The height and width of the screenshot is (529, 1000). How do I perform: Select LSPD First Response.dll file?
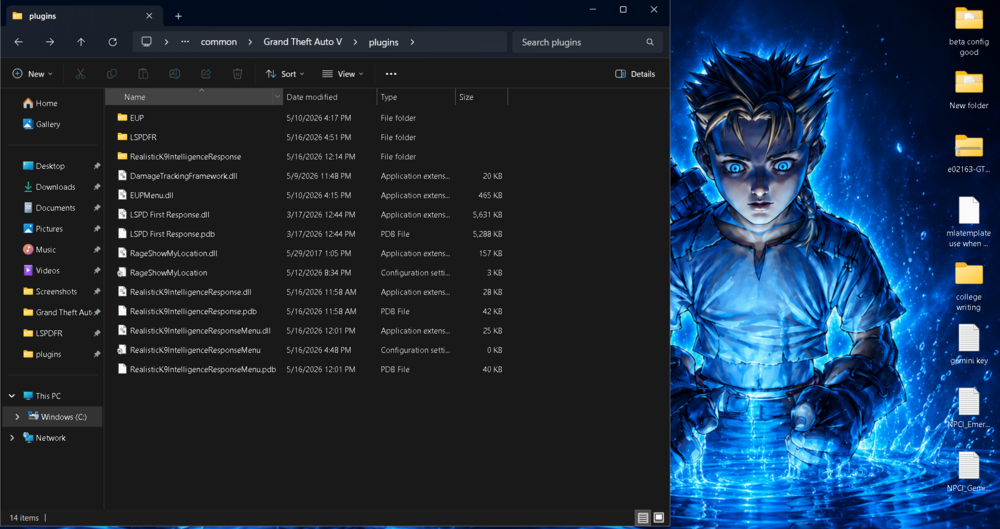click(x=163, y=214)
